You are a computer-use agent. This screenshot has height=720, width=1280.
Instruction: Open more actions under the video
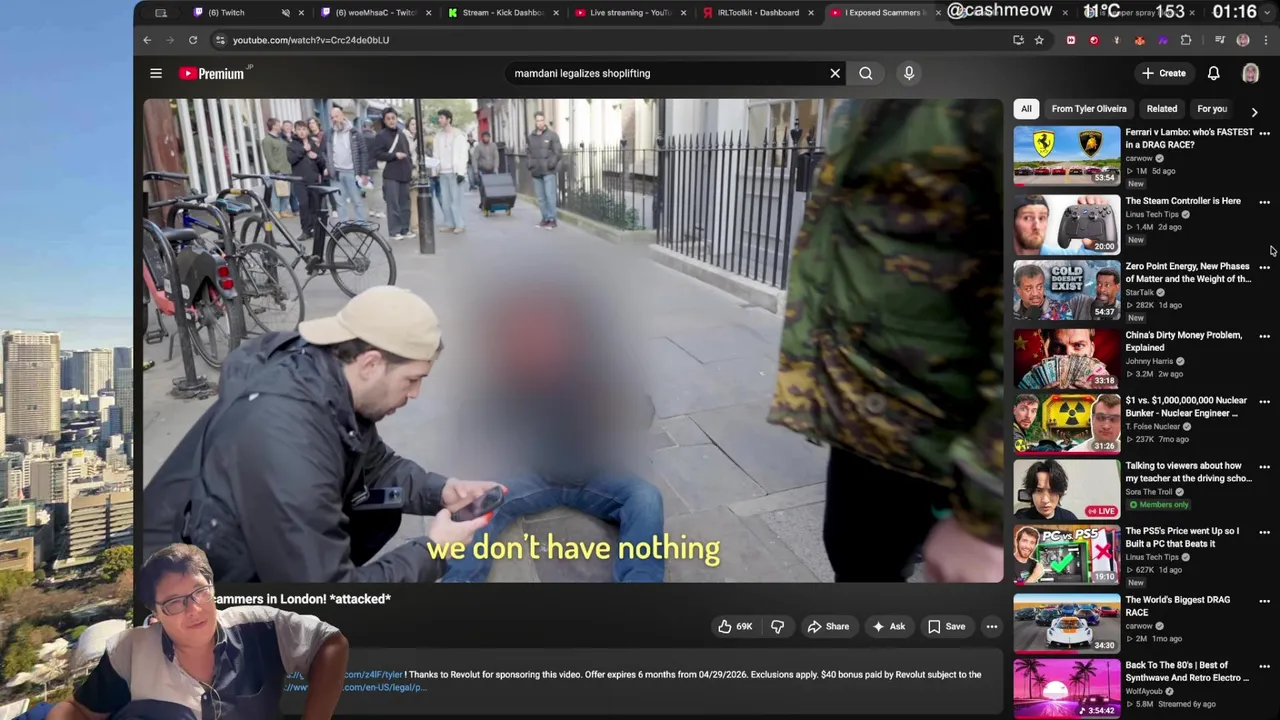click(992, 627)
